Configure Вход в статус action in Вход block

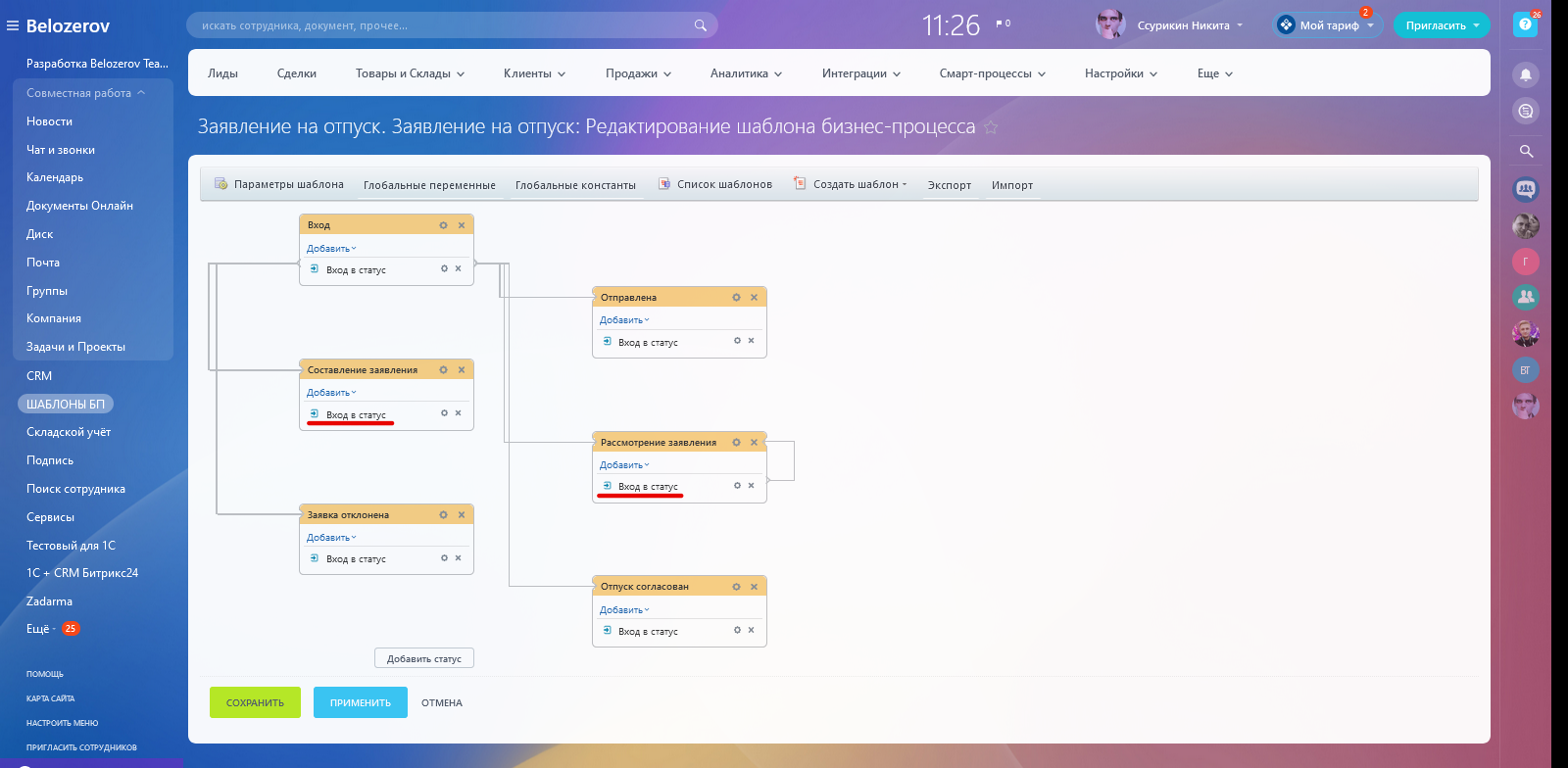(x=444, y=268)
